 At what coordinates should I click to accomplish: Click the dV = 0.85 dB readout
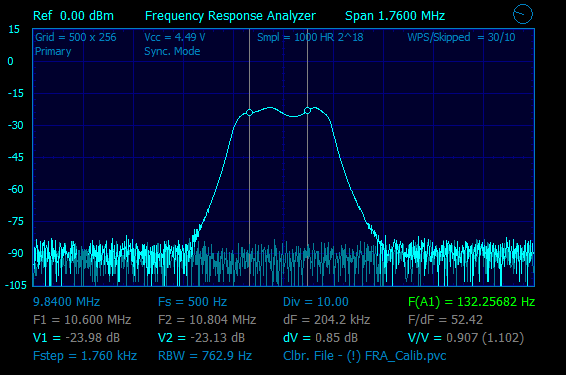pos(321,338)
